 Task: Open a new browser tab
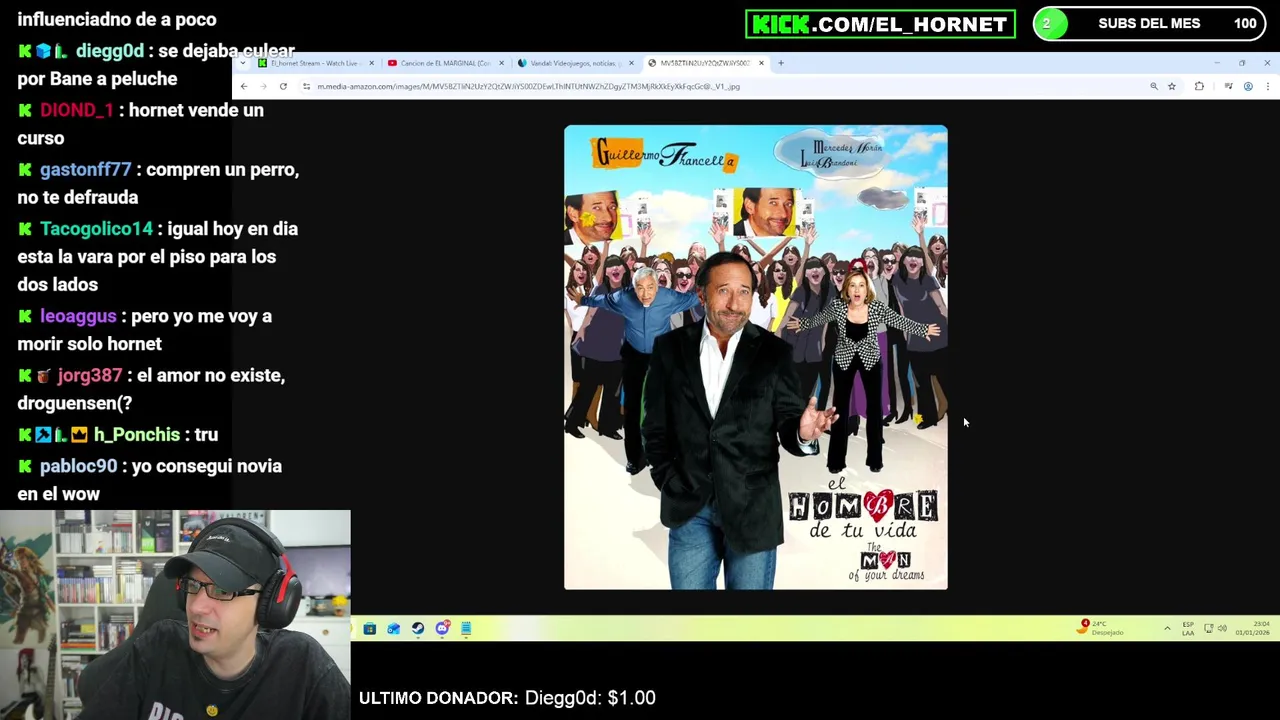tap(782, 63)
